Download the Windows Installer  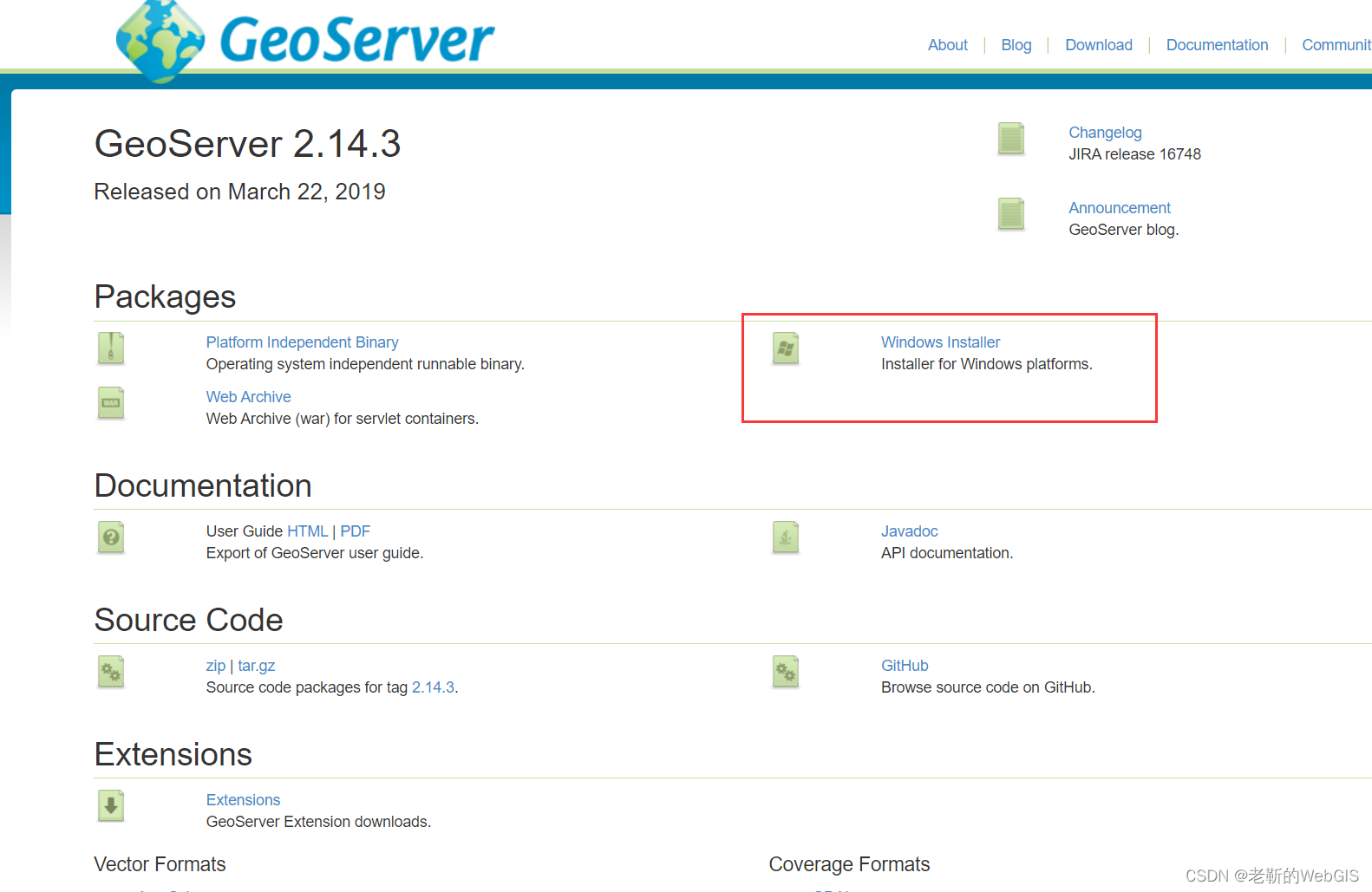pyautogui.click(x=940, y=342)
